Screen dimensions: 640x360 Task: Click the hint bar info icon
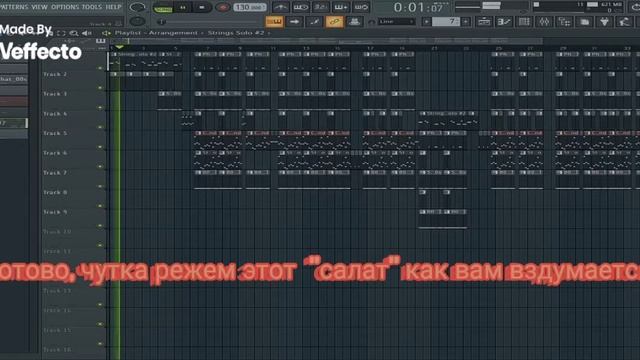161,22
